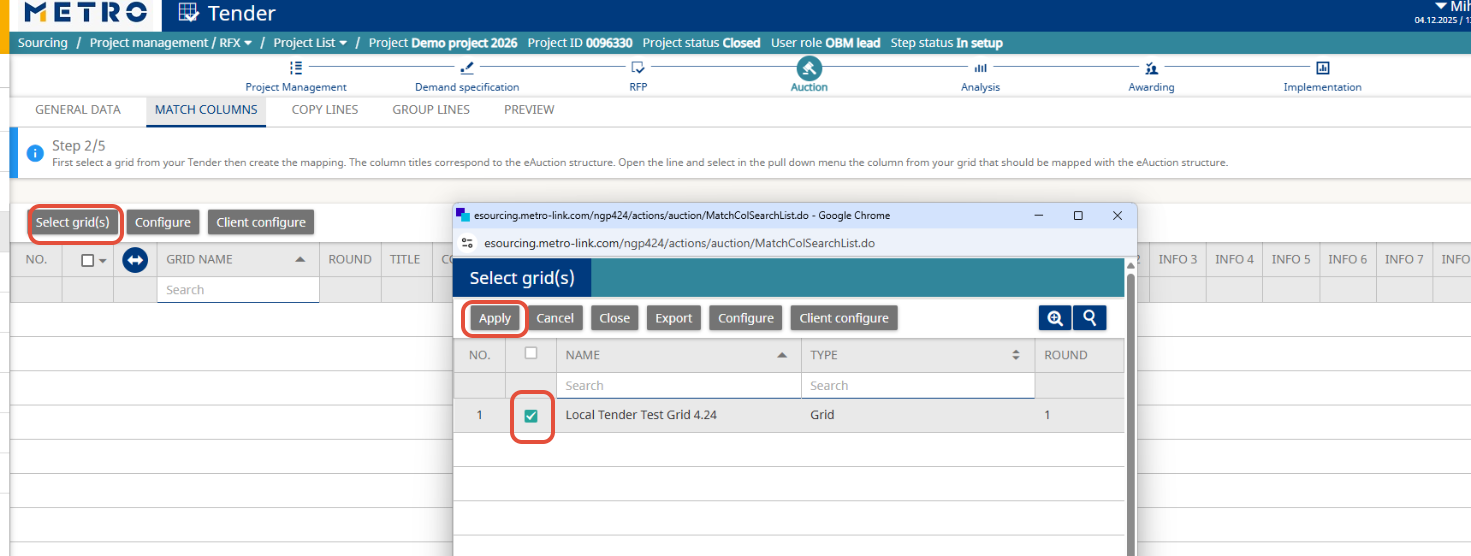Image resolution: width=1471 pixels, height=556 pixels.
Task: Click the TYPE search field in popup
Action: click(917, 386)
